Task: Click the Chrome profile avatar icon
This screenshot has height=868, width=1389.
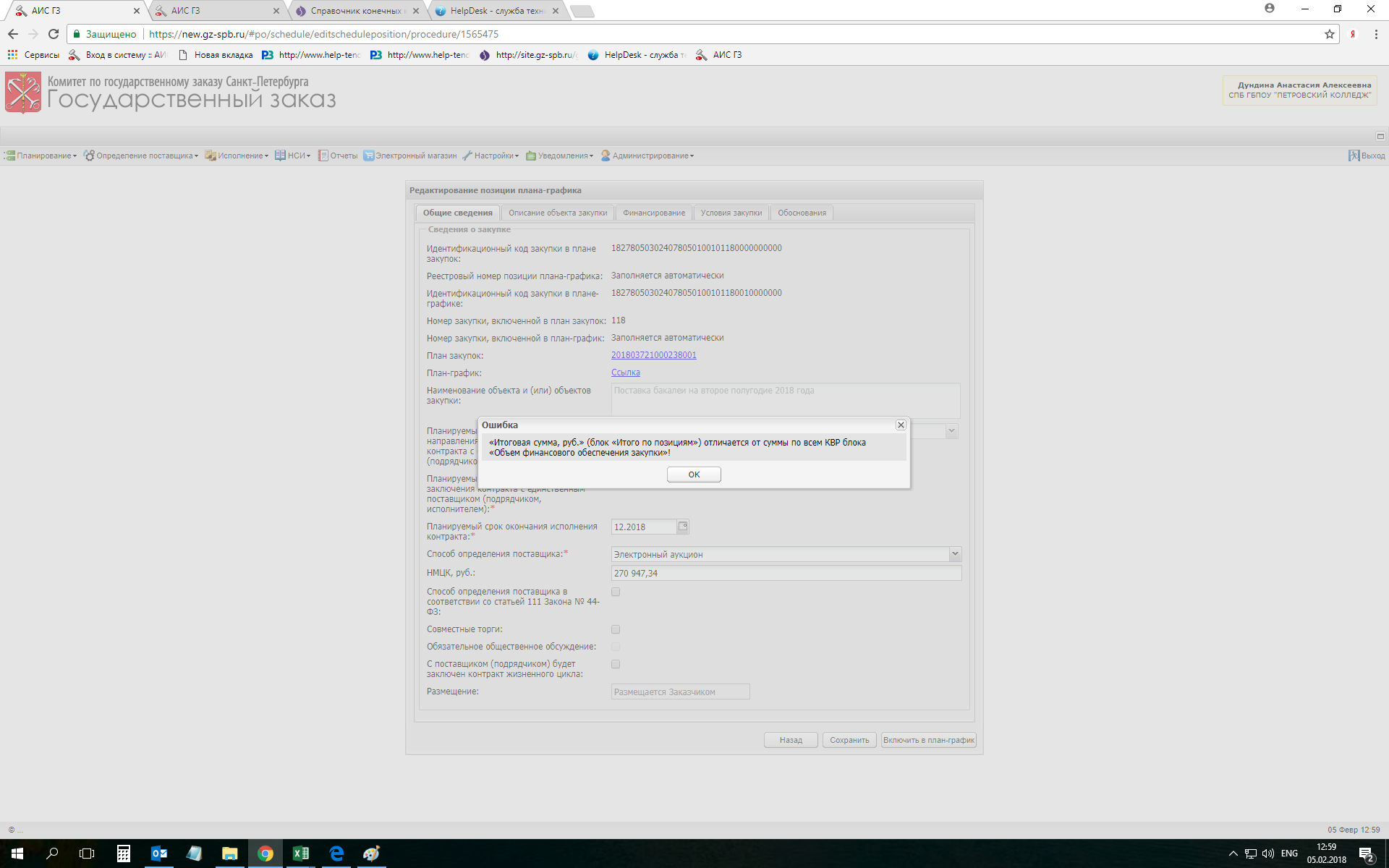Action: point(1270,8)
